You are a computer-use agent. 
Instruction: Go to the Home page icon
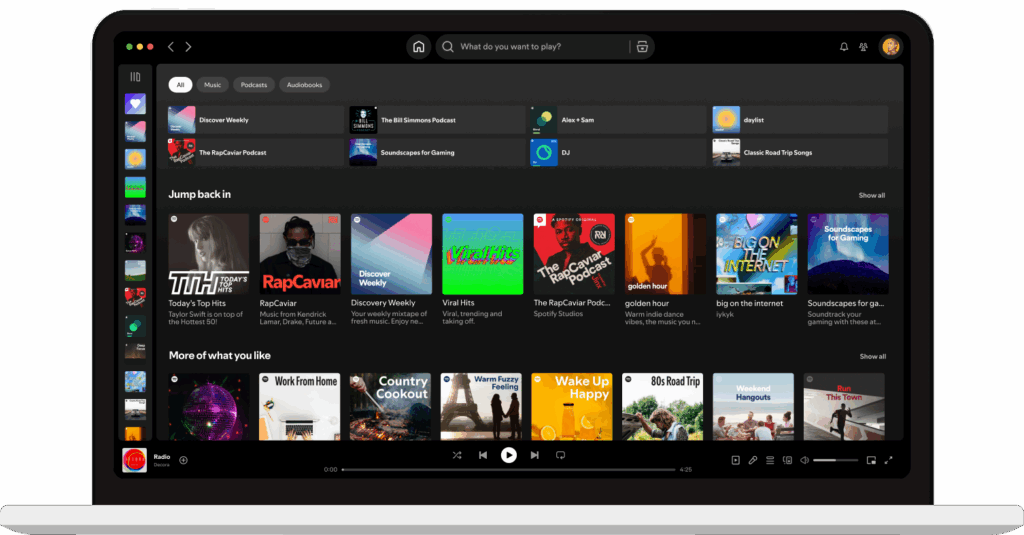[x=418, y=47]
